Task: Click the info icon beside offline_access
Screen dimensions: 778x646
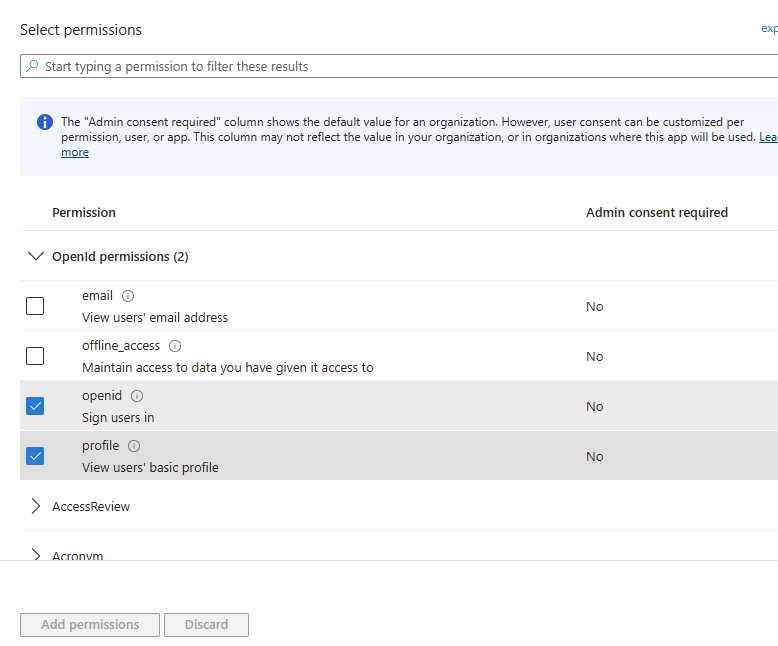Action: tap(175, 346)
